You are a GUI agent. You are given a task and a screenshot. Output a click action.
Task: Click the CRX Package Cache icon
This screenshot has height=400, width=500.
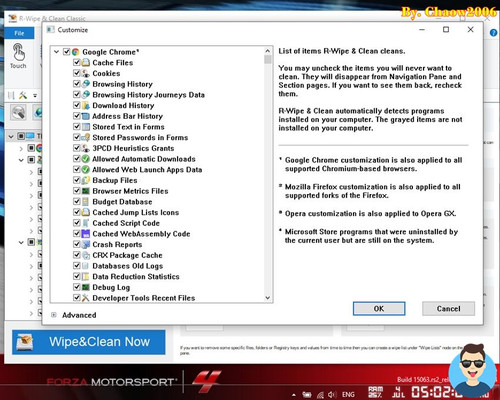coord(86,255)
